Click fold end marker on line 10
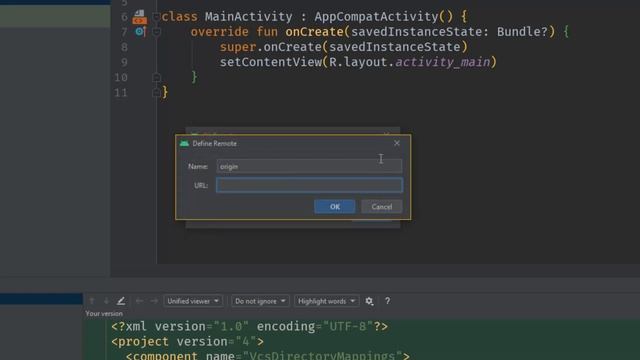Viewport: 640px width, 360px height. (x=156, y=77)
